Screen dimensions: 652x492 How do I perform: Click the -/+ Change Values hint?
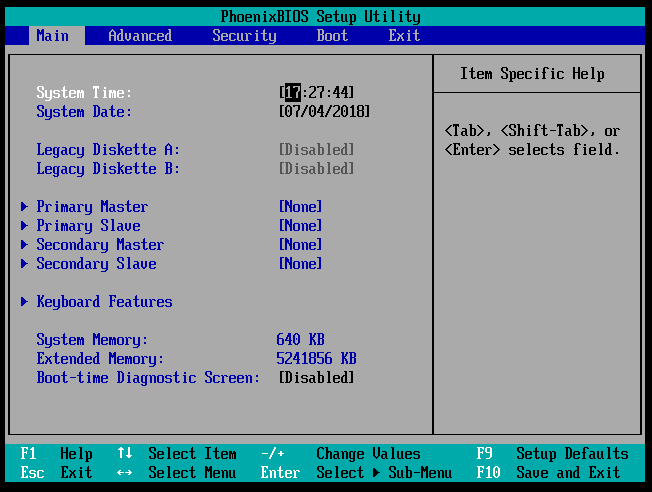(341, 453)
